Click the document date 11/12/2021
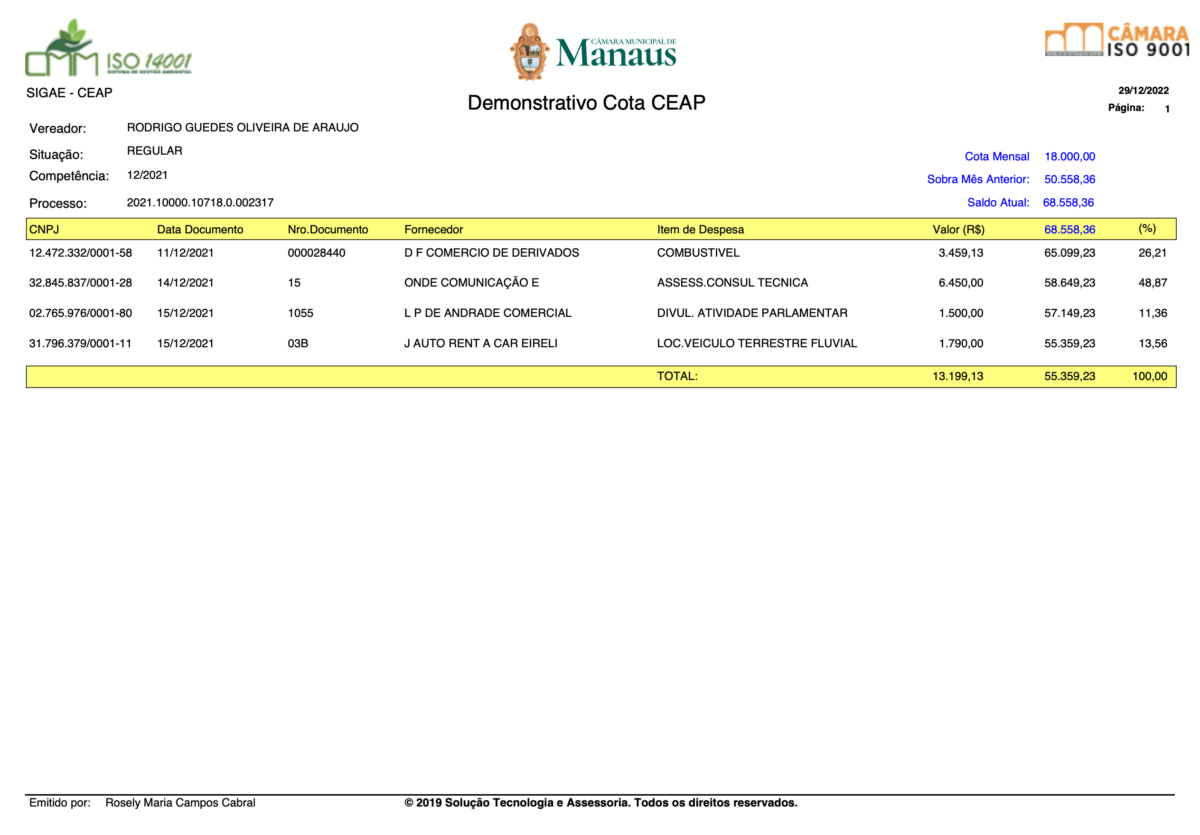The width and height of the screenshot is (1200, 835). point(186,253)
